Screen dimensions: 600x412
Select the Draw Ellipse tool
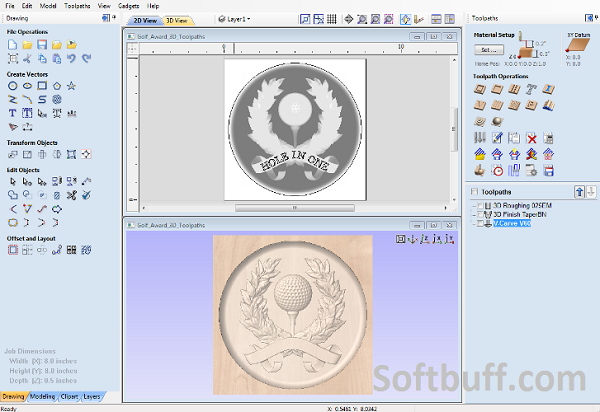(27, 86)
